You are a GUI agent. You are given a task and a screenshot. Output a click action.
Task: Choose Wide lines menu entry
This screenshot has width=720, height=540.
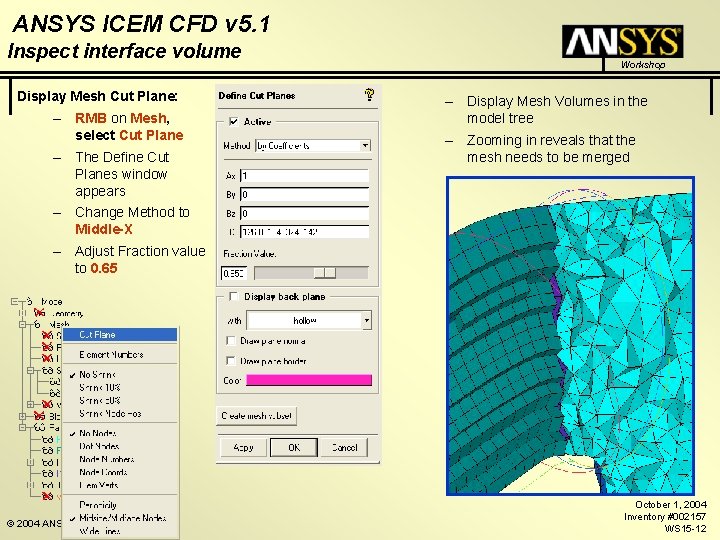tap(120, 531)
